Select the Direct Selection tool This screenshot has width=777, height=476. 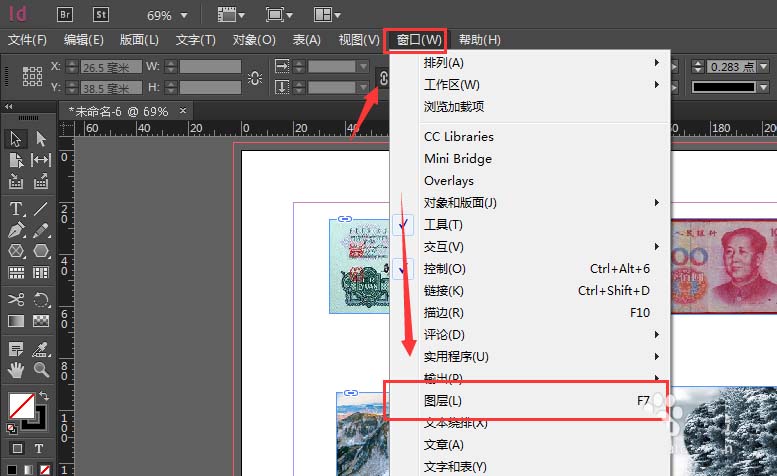point(41,139)
